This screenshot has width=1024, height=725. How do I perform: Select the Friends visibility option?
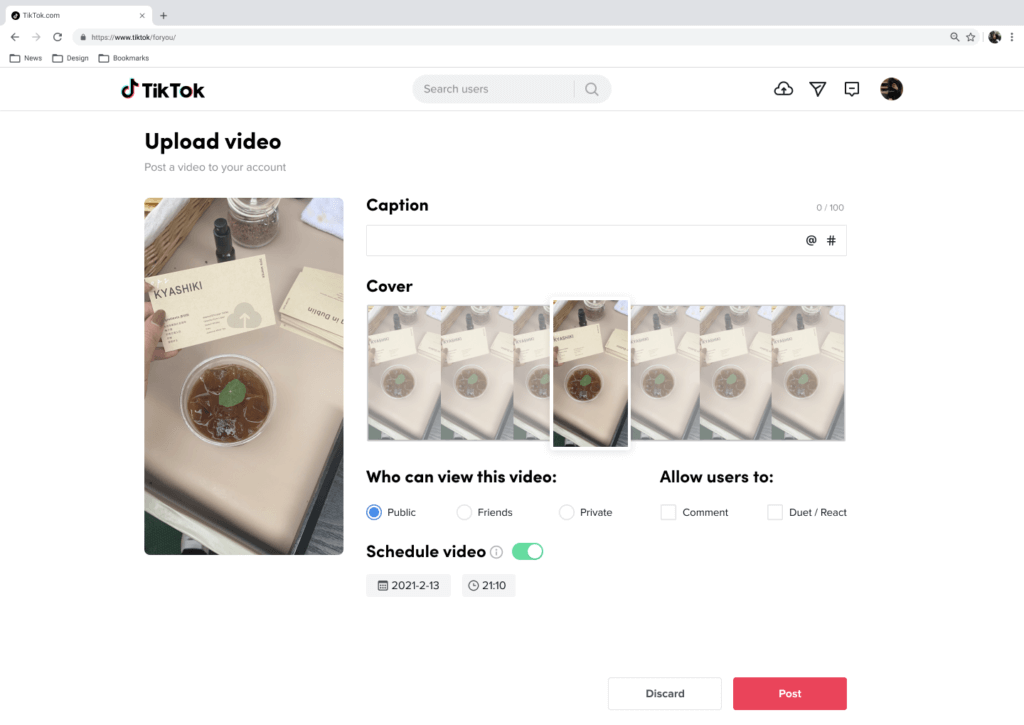tap(464, 512)
